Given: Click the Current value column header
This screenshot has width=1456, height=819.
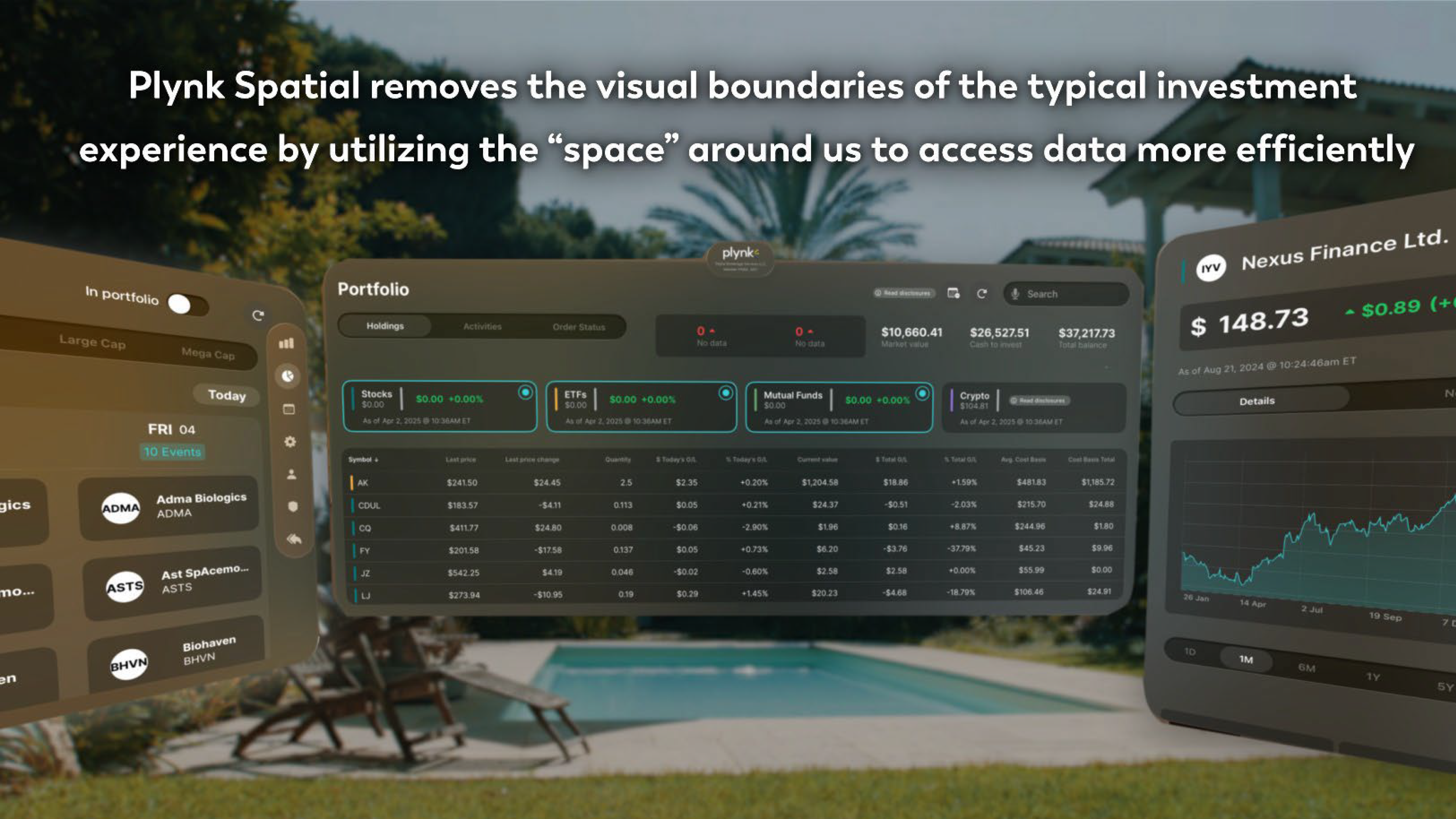Looking at the screenshot, I should [x=817, y=460].
